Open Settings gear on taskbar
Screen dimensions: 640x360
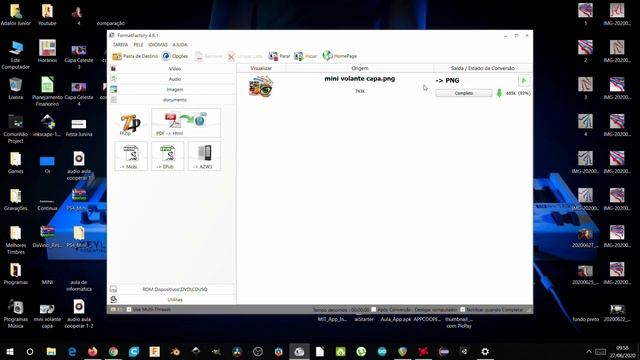[485, 351]
